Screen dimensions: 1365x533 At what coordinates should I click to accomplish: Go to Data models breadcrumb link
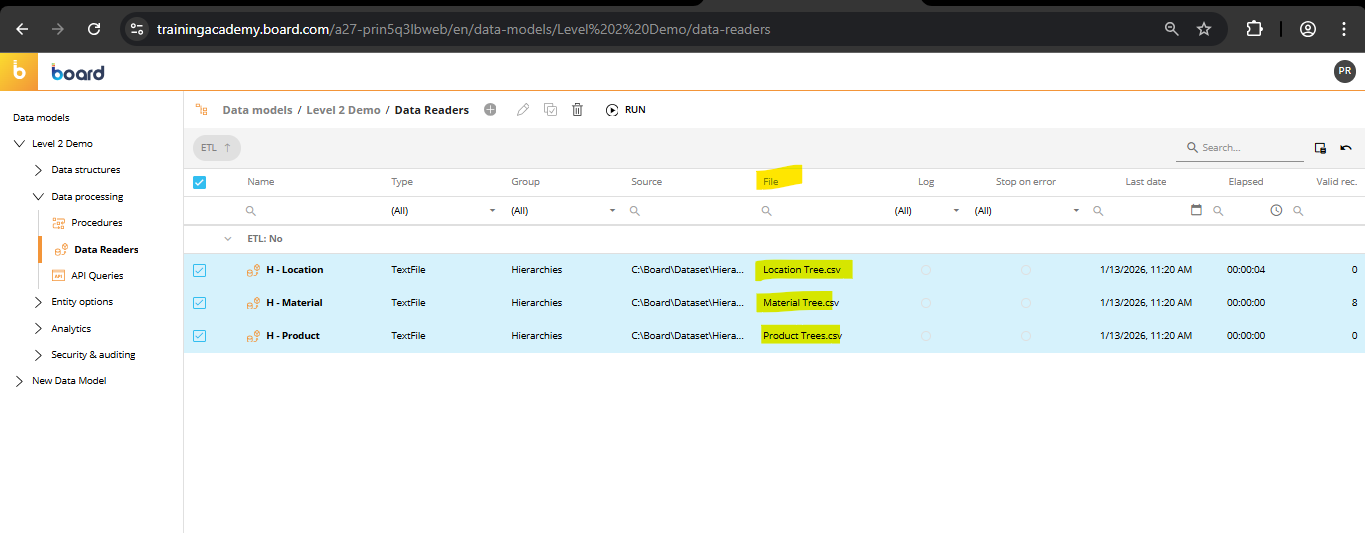[x=257, y=110]
